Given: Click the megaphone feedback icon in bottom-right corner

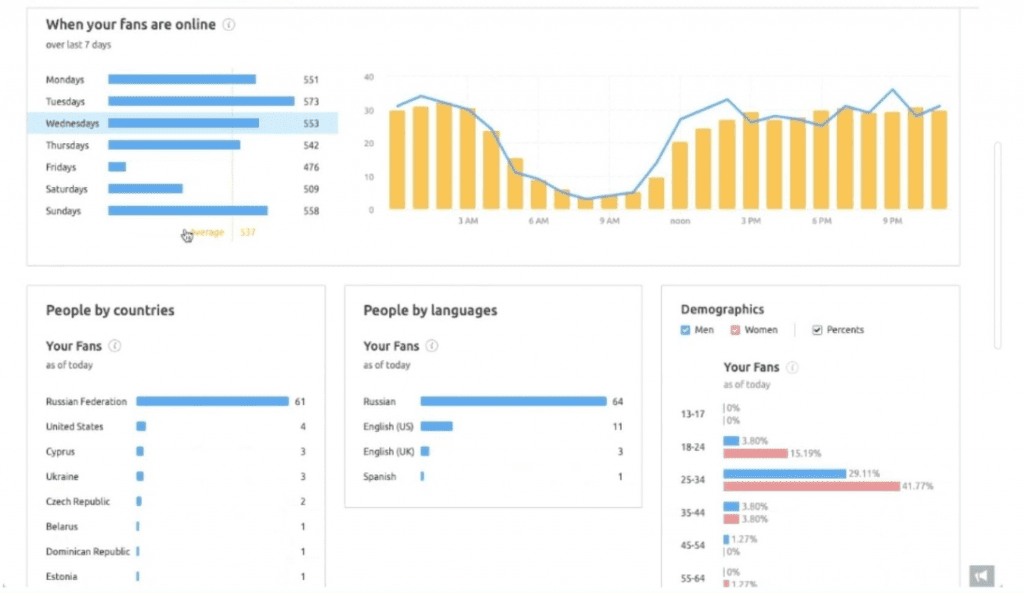Looking at the screenshot, I should (x=981, y=575).
